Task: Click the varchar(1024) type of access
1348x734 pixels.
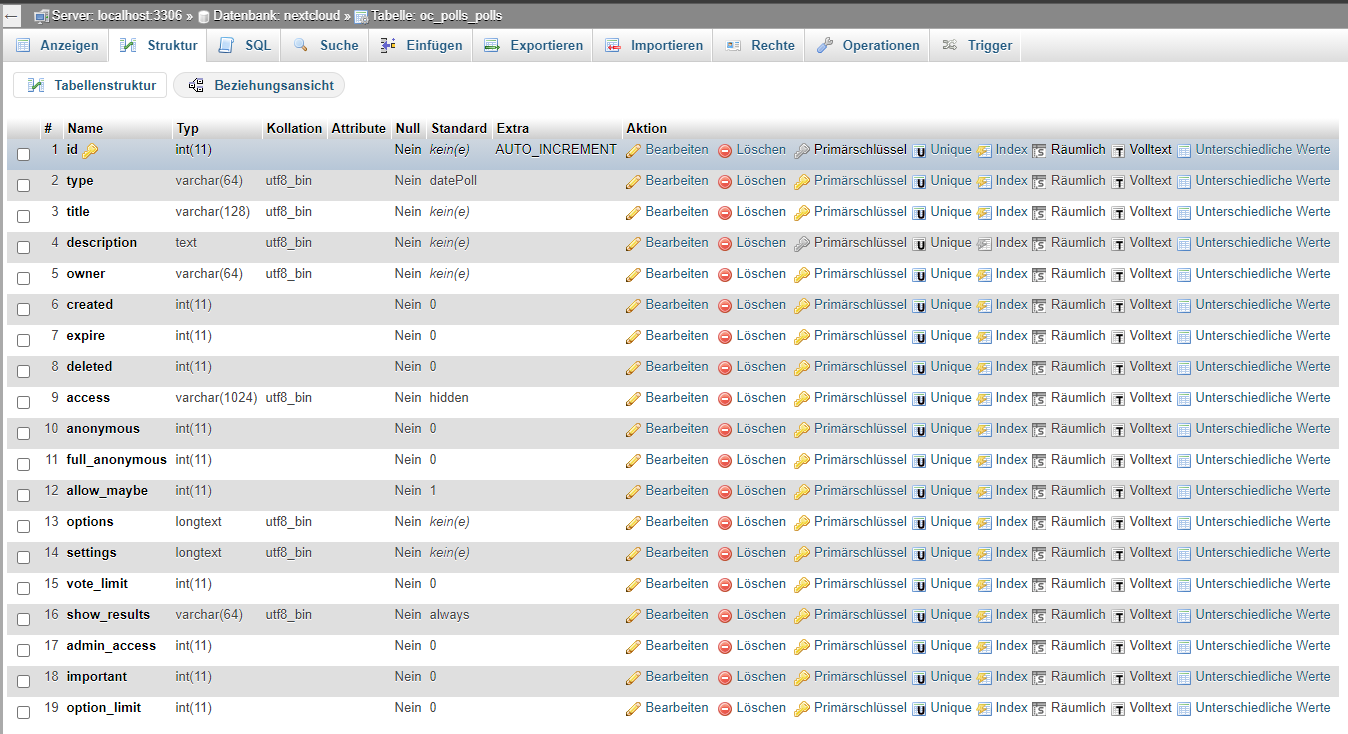Action: (216, 398)
